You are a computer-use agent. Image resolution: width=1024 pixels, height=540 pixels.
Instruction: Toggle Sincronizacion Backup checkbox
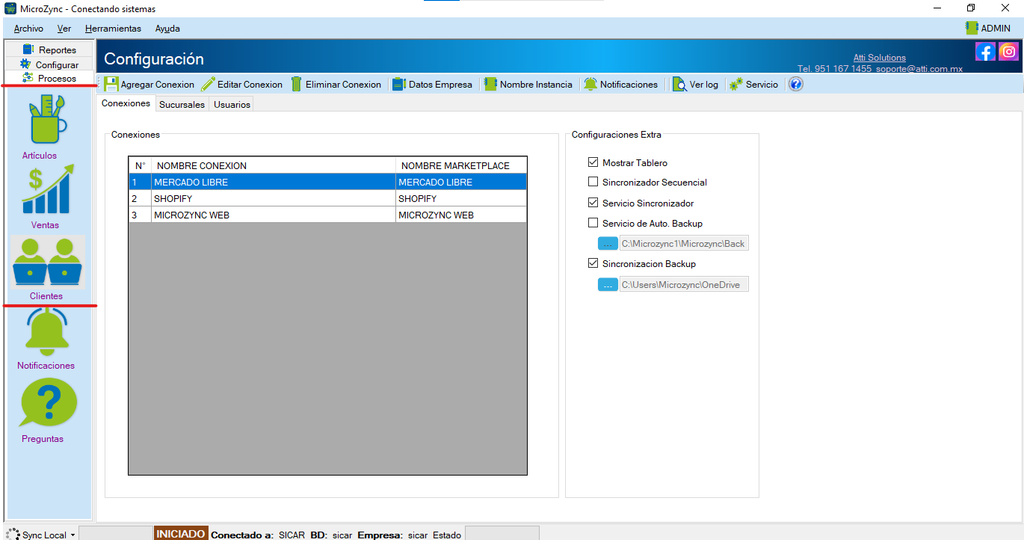pos(593,263)
